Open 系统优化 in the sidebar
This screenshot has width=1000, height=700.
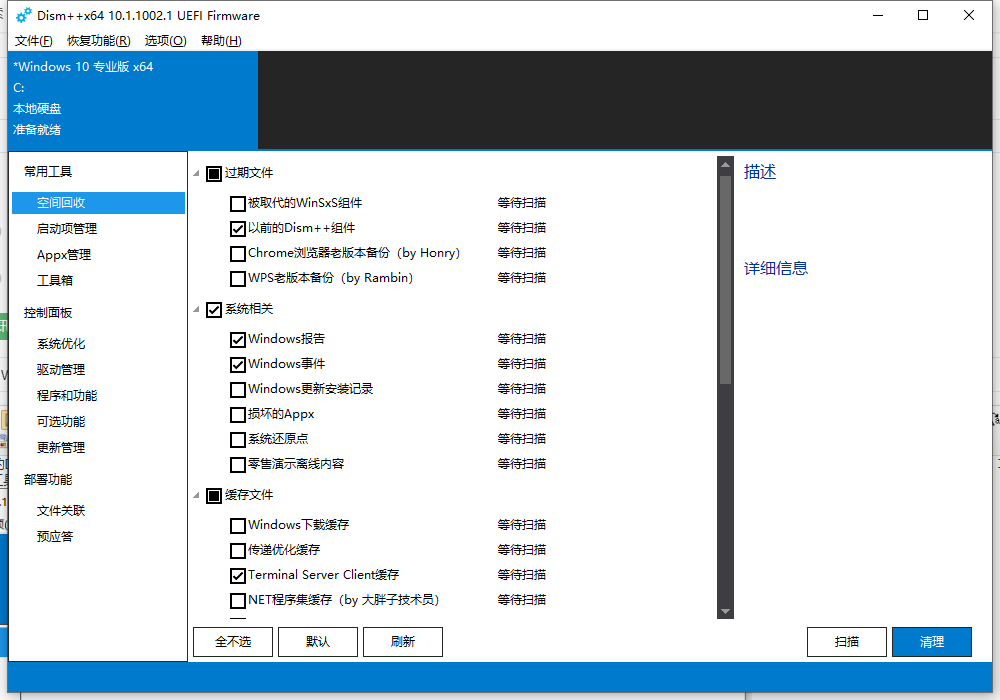pyautogui.click(x=61, y=344)
